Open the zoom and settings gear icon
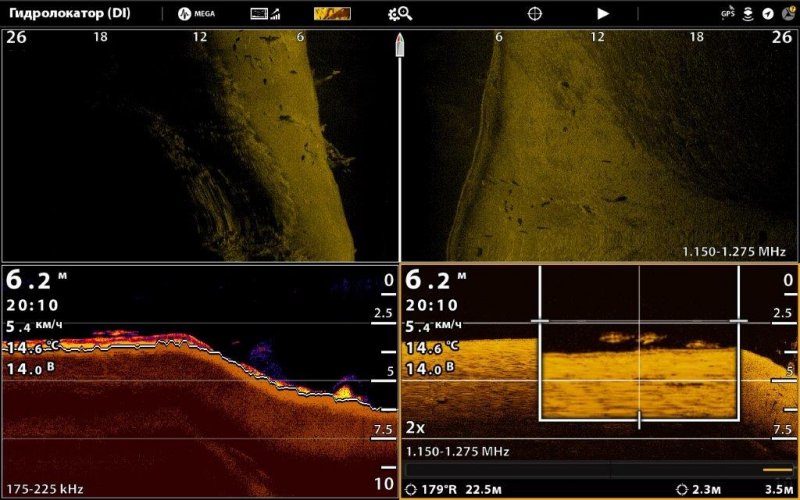The width and height of the screenshot is (800, 500). click(x=399, y=14)
